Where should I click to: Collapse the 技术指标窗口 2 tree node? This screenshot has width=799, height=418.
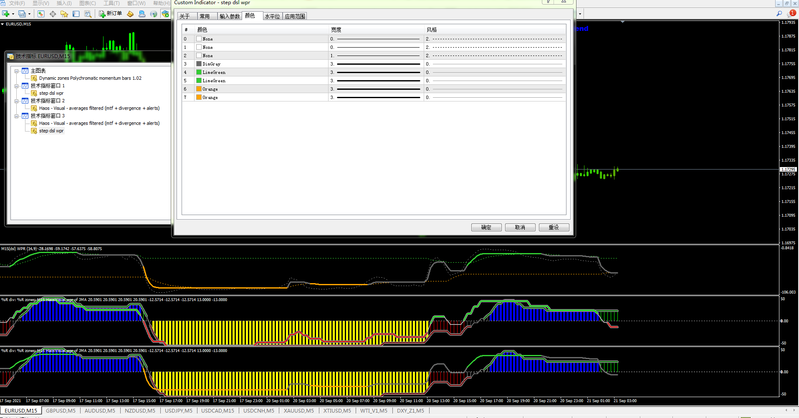click(17, 101)
